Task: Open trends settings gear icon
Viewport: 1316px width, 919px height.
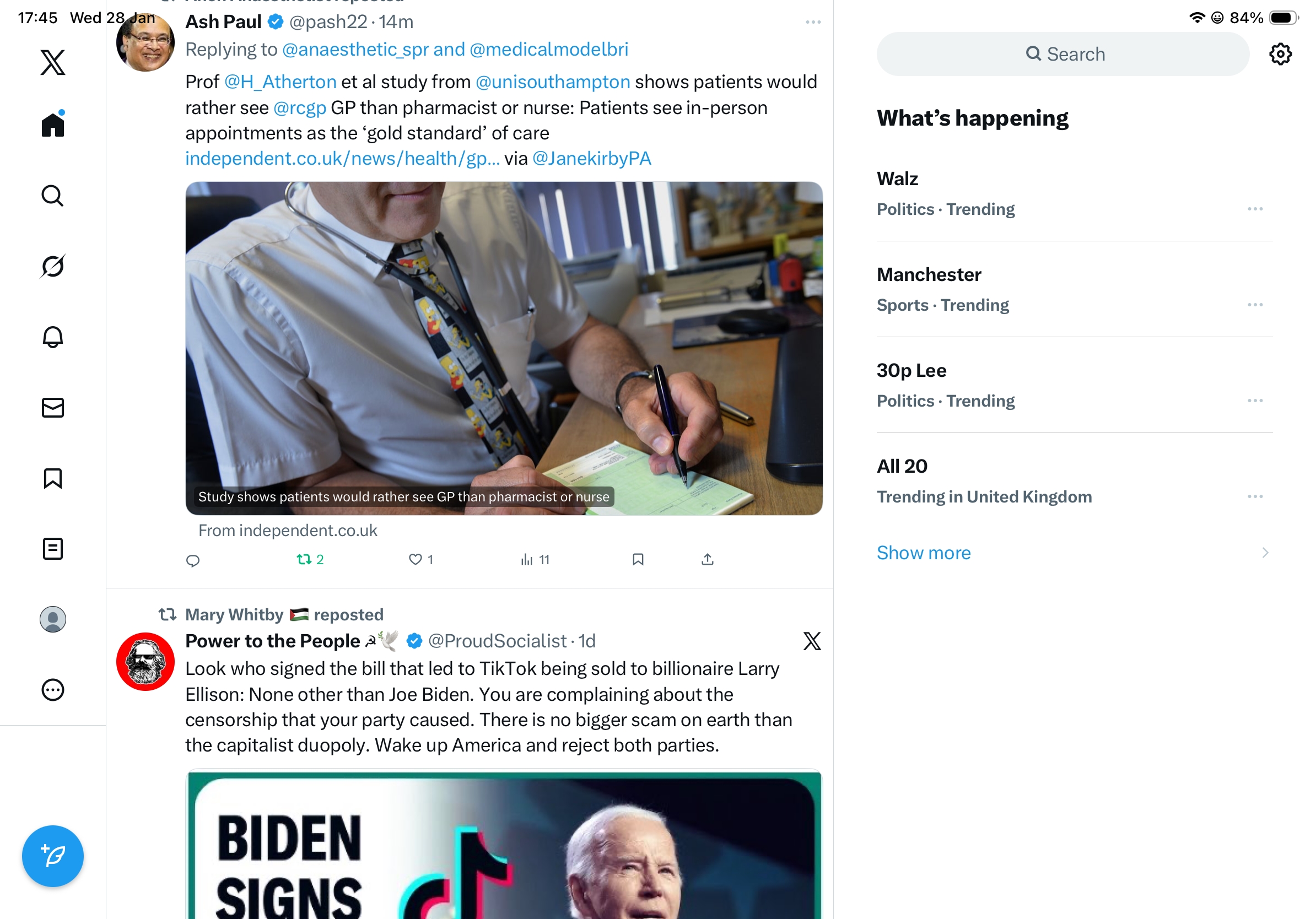Action: point(1280,54)
